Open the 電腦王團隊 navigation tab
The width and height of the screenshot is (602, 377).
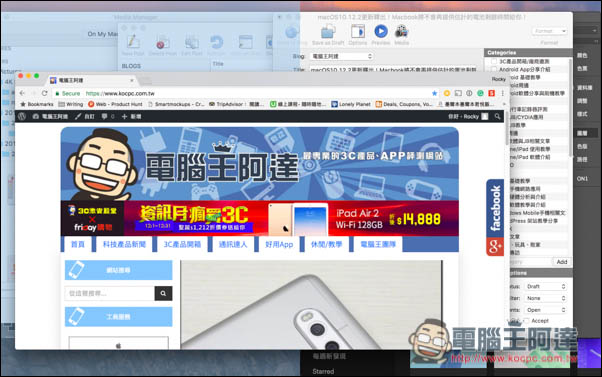(378, 244)
